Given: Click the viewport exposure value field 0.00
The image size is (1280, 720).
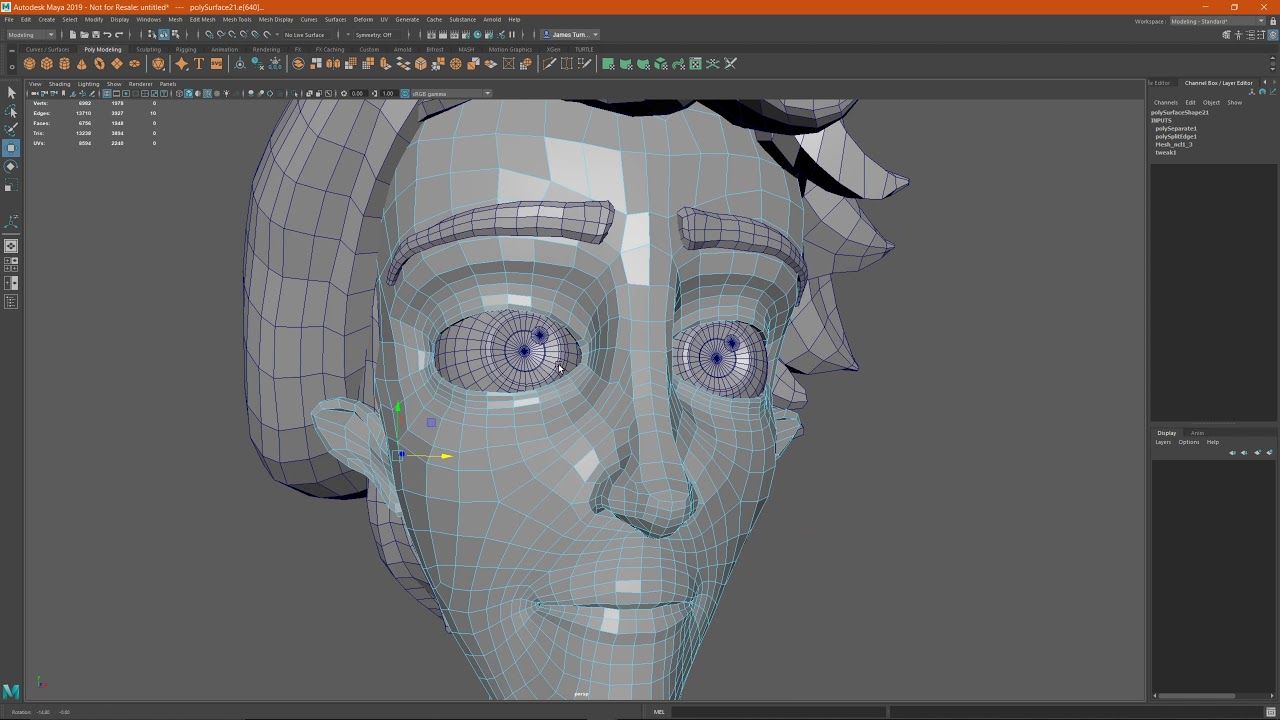Looking at the screenshot, I should click(357, 94).
